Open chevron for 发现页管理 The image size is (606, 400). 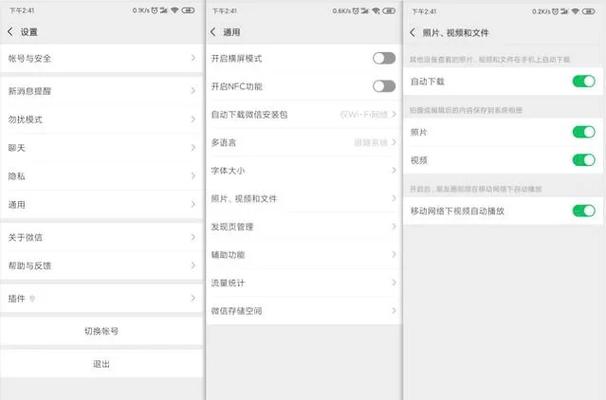(394, 226)
